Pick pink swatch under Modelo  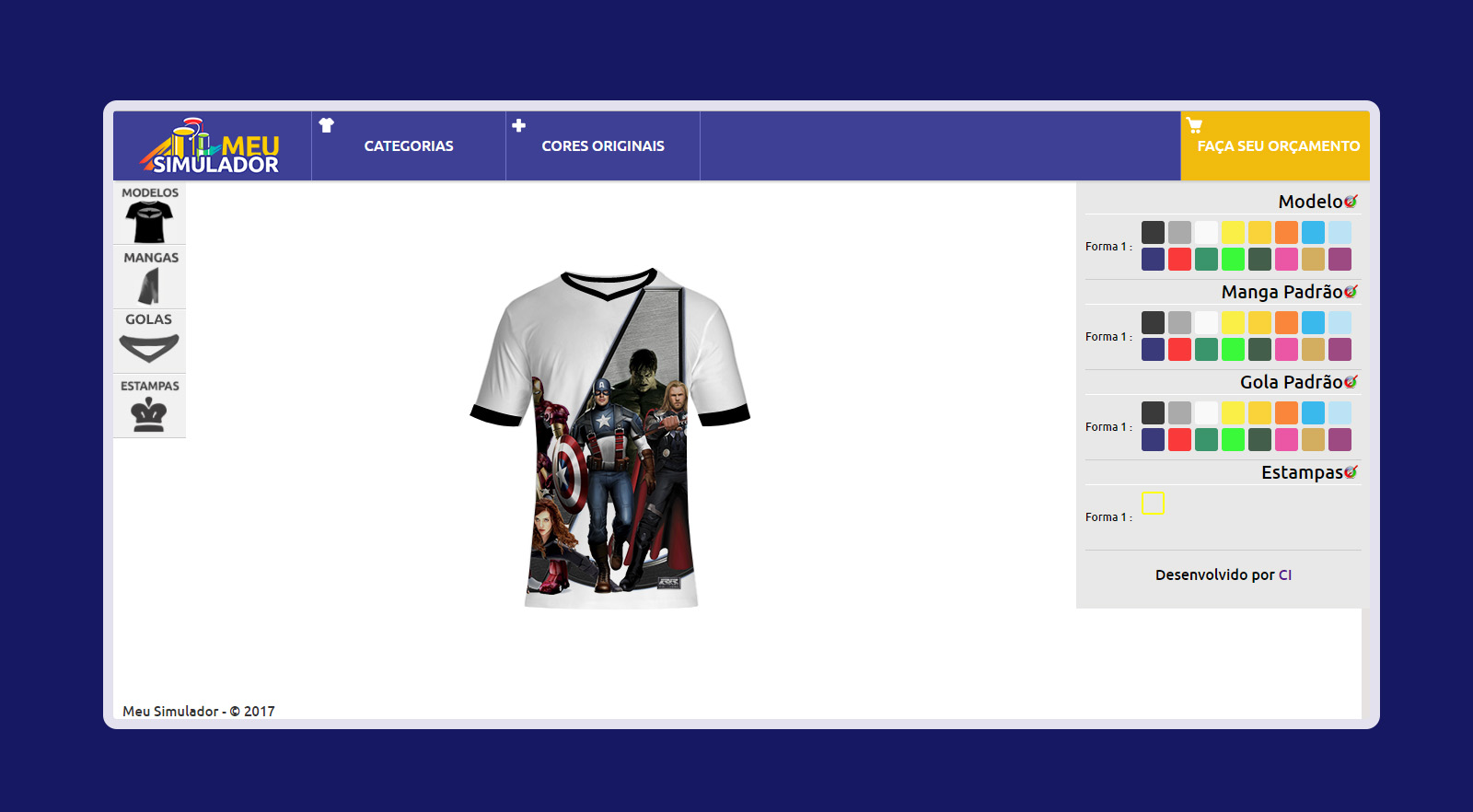point(1286,259)
